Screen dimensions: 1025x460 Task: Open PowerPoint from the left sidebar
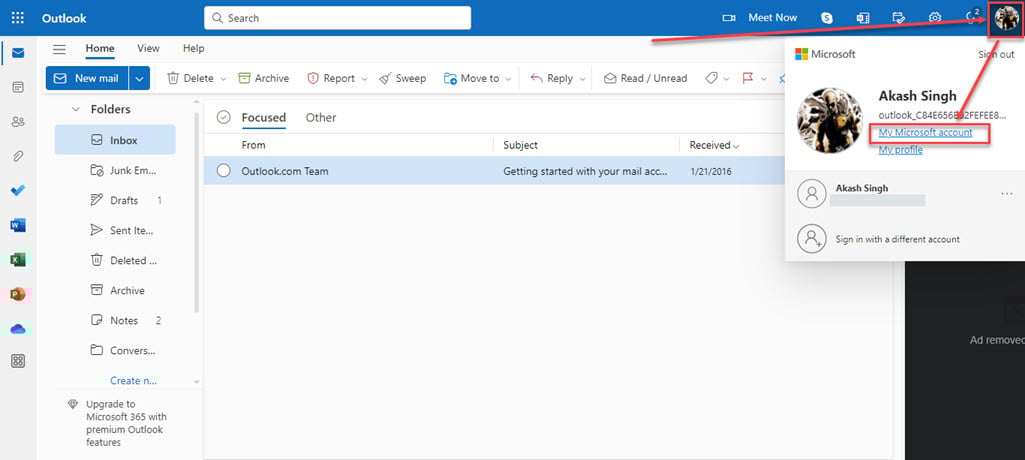click(x=18, y=294)
